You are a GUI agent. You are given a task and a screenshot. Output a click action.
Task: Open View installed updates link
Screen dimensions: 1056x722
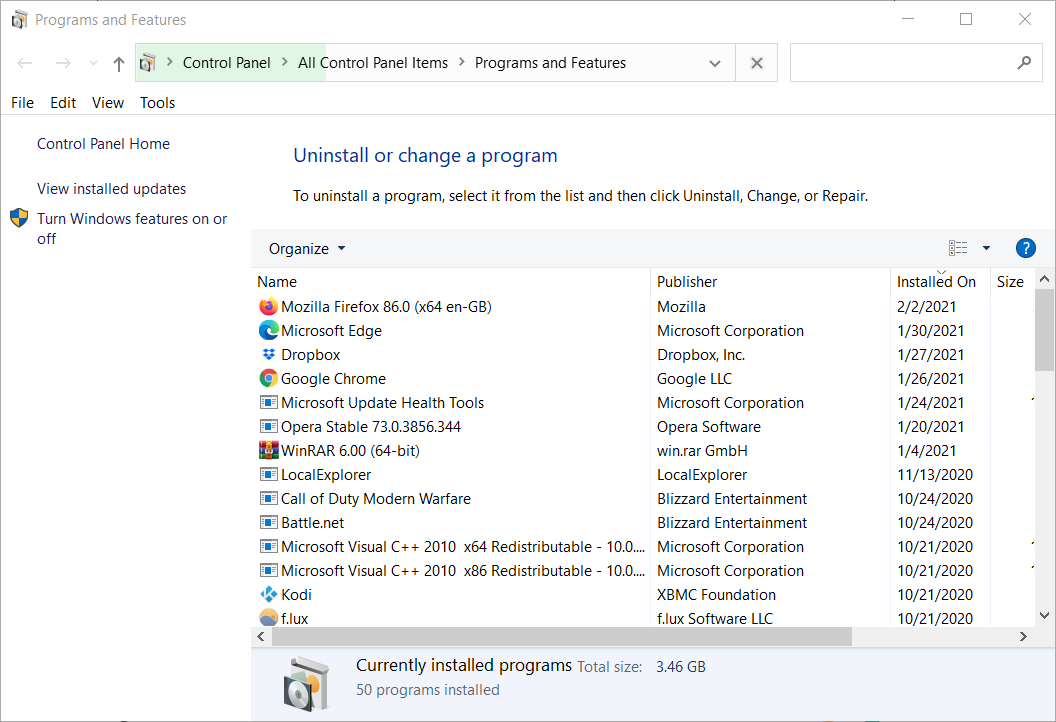tap(111, 189)
